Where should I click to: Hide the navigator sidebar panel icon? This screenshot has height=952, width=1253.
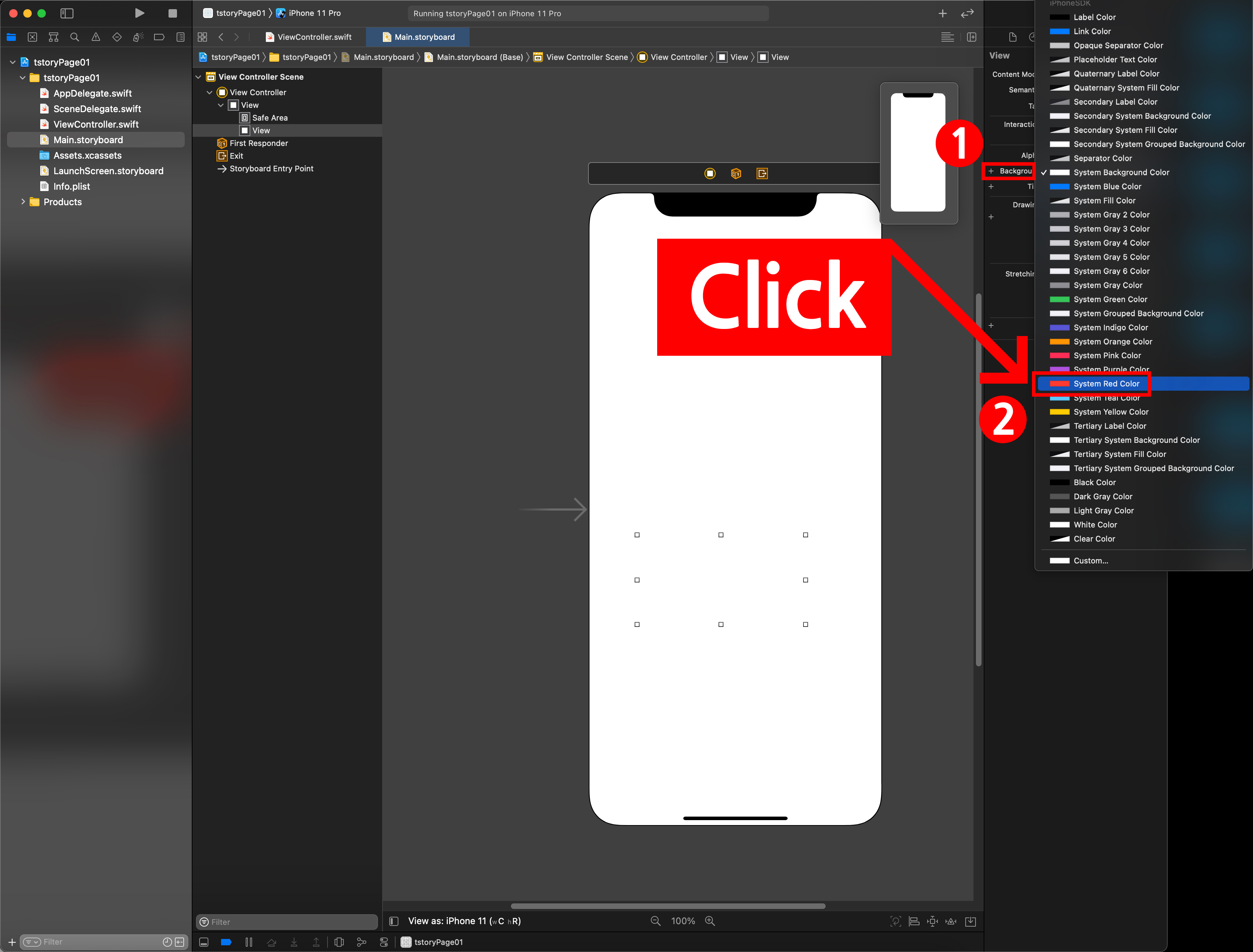[x=67, y=13]
